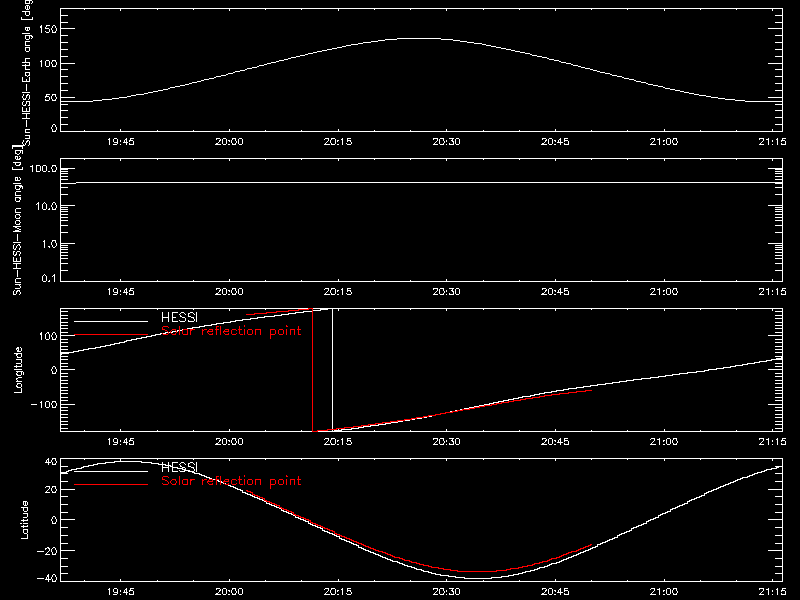Click 19:45 time label under Latitude plot
The width and height of the screenshot is (800, 600).
[121, 592]
